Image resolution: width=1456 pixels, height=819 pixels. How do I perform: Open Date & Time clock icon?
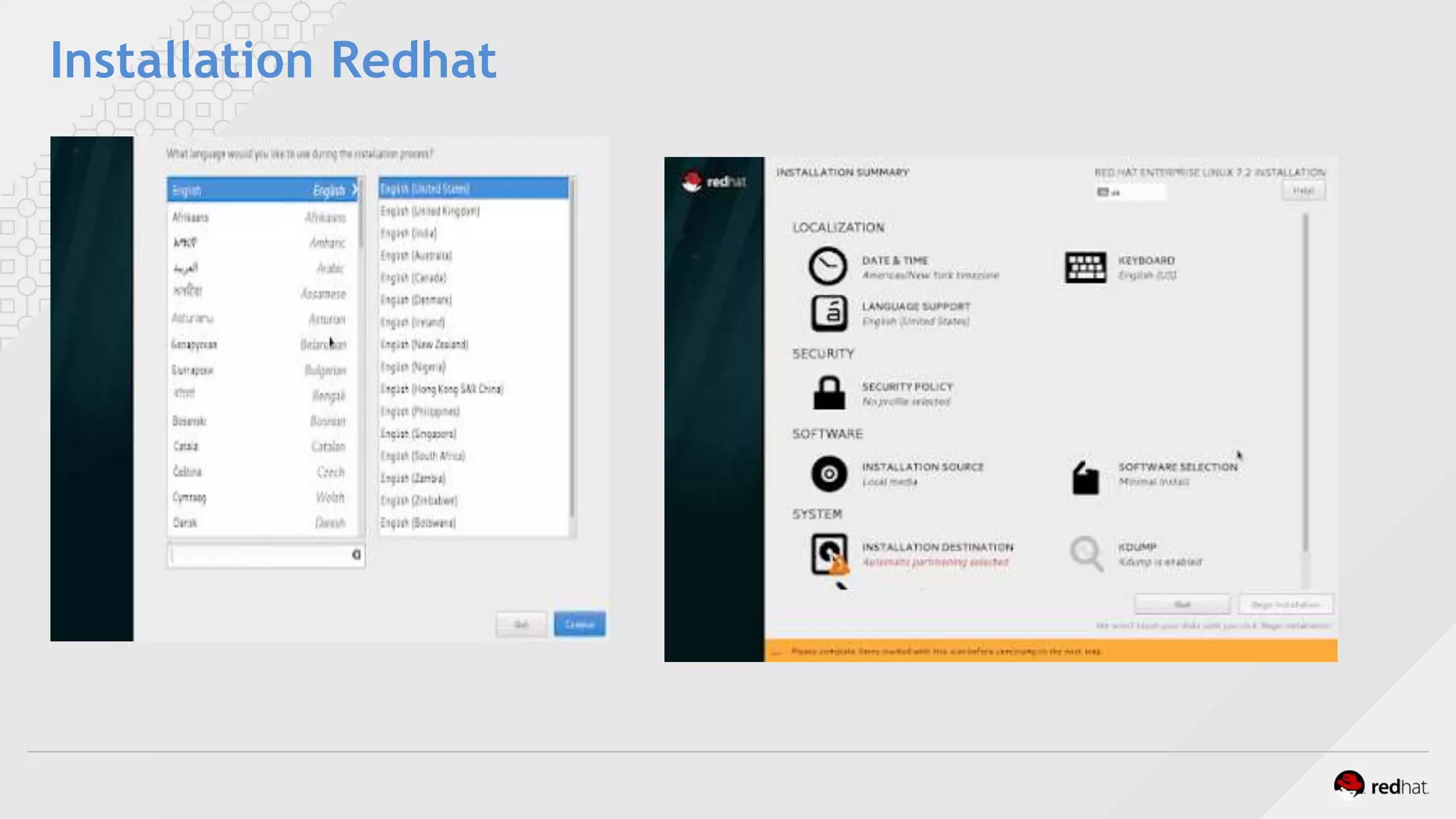pyautogui.click(x=828, y=267)
